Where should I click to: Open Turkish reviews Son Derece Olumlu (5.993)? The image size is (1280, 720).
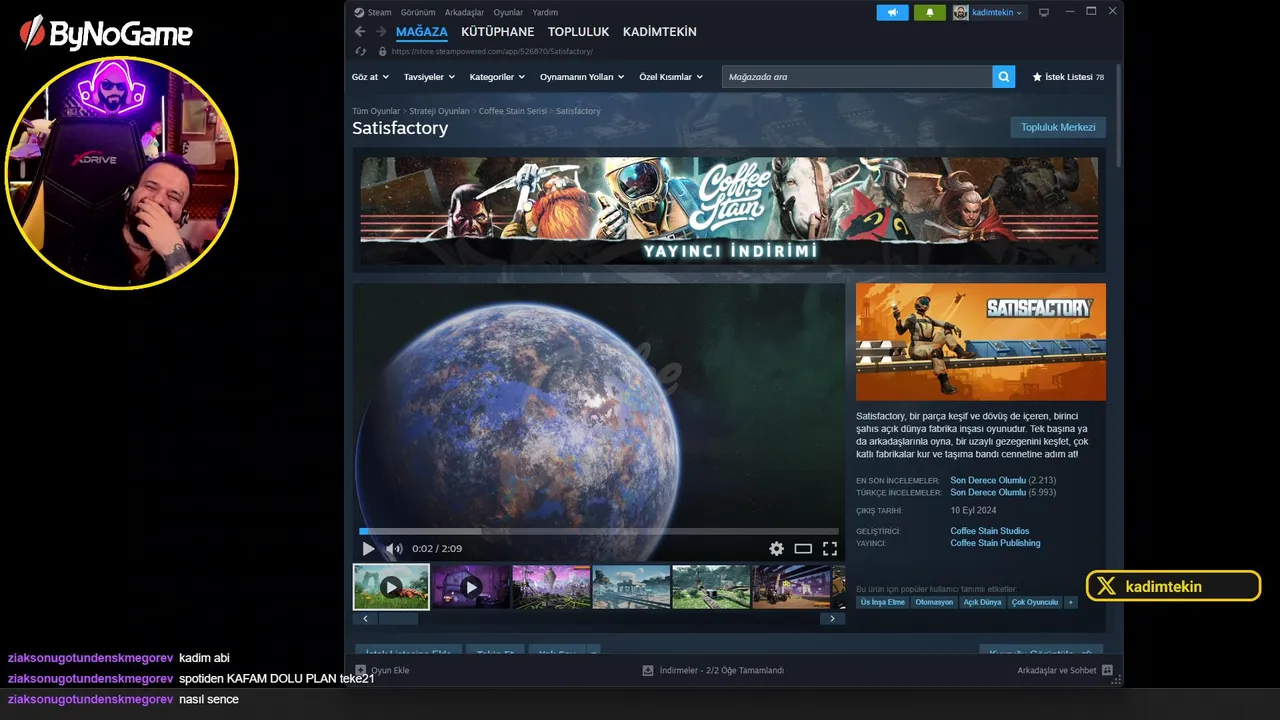1003,492
